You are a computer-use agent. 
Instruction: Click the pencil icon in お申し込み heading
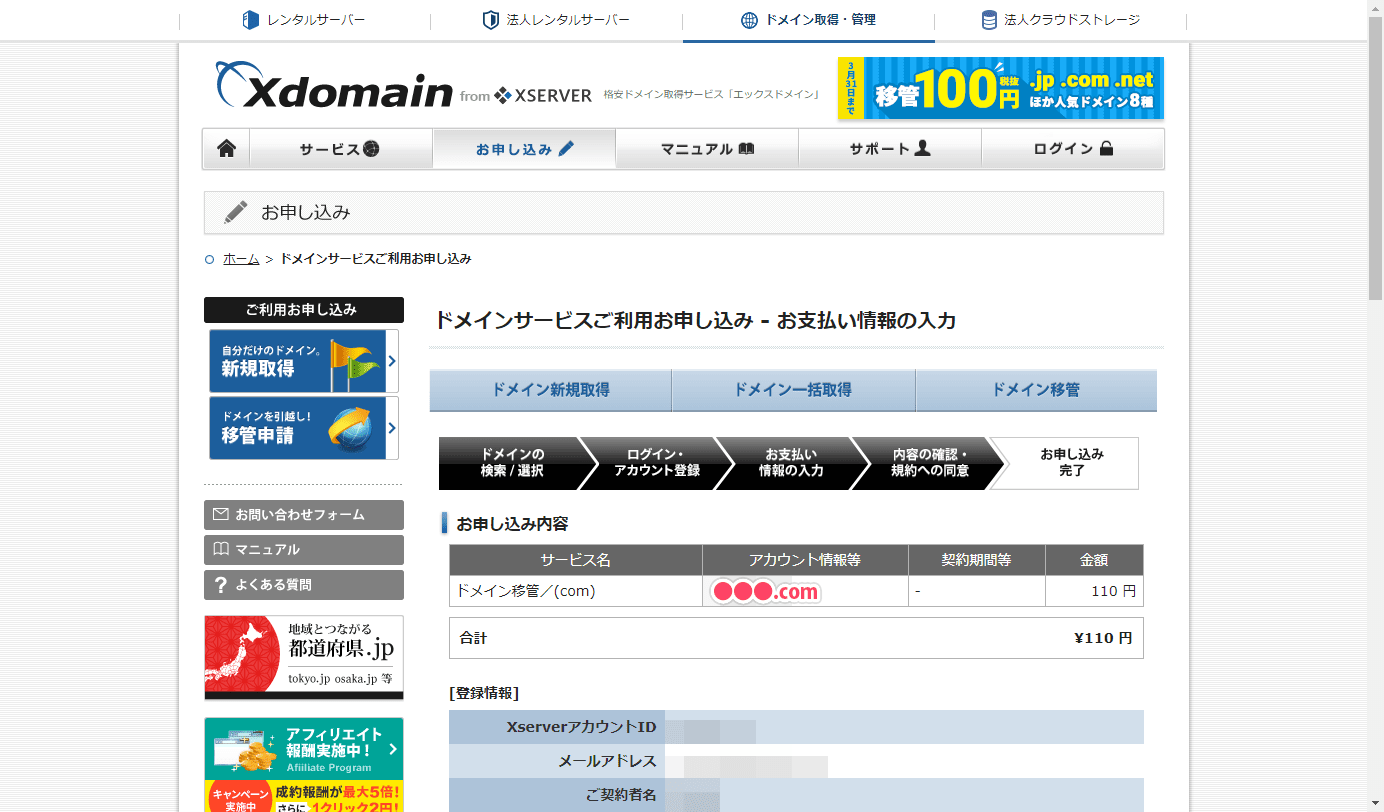(x=236, y=212)
